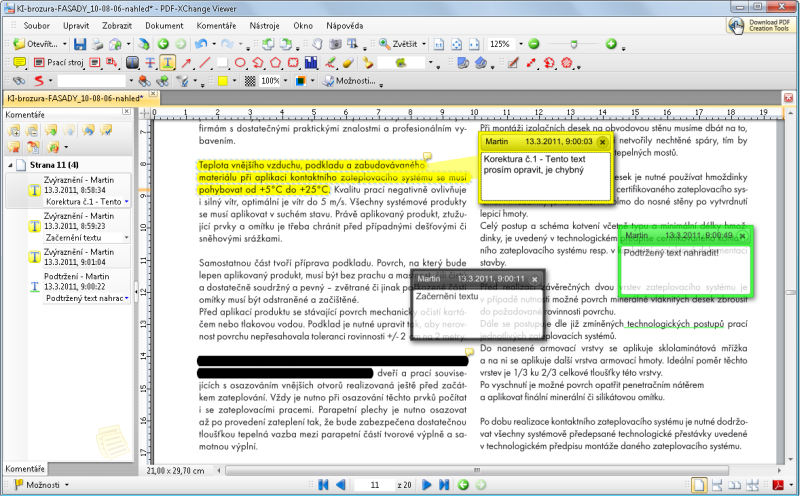Viewport: 800px width, 496px height.
Task: Activate the Highlight text tool
Action: tap(132, 63)
